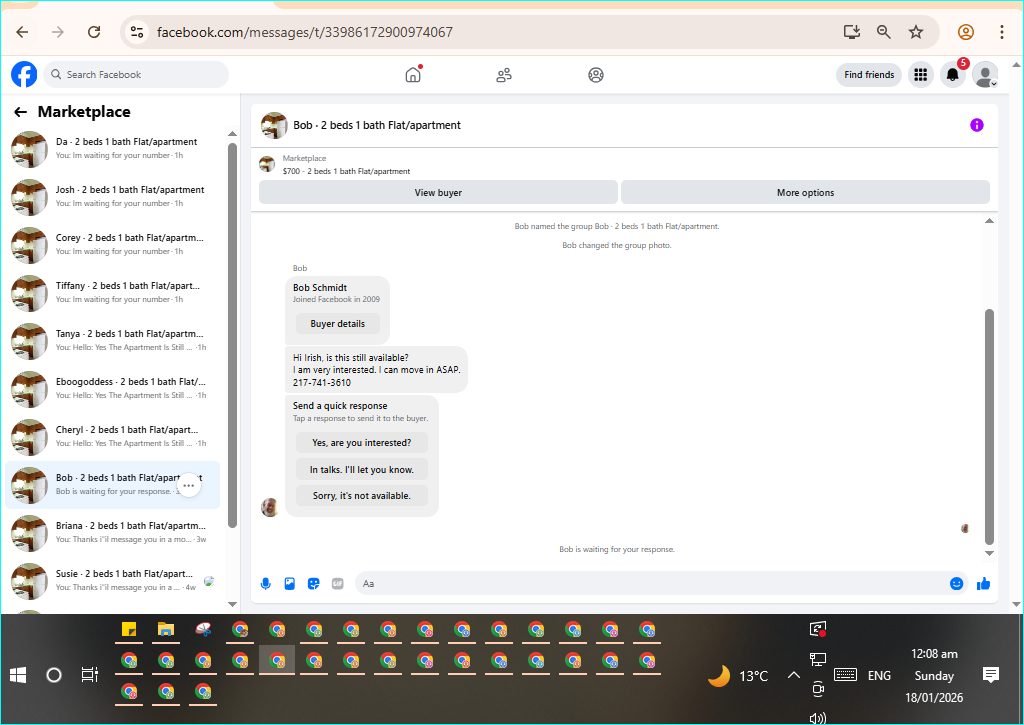Send a voice clip microphone icon

[266, 584]
